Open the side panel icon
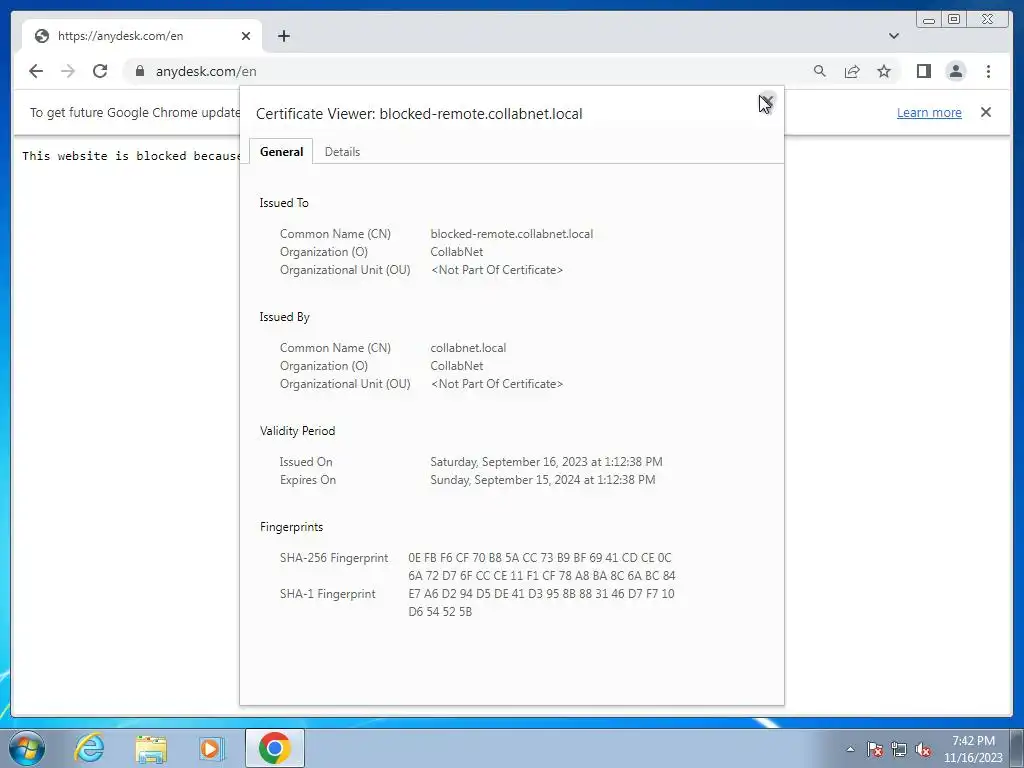Screen dimensions: 1024x768 pos(923,71)
